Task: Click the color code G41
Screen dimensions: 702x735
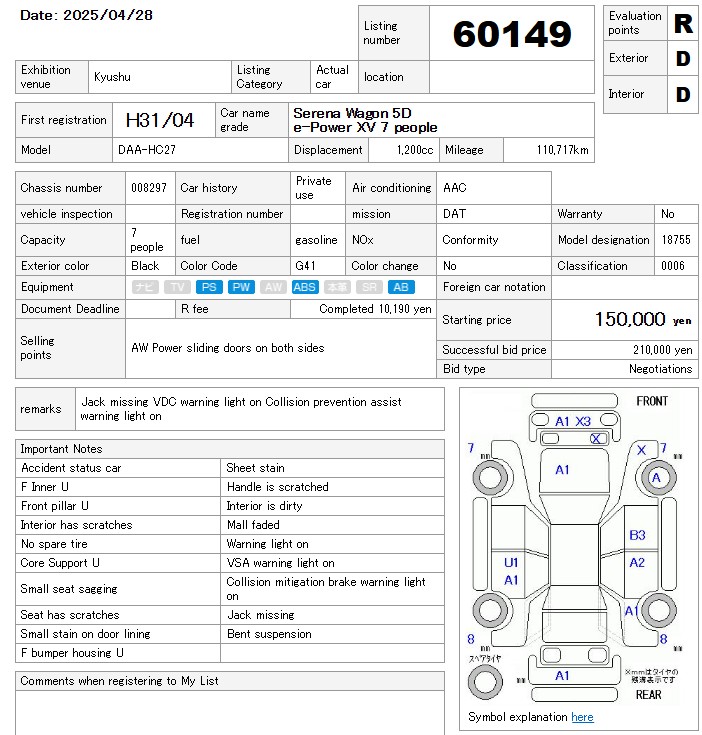Action: click(x=305, y=266)
